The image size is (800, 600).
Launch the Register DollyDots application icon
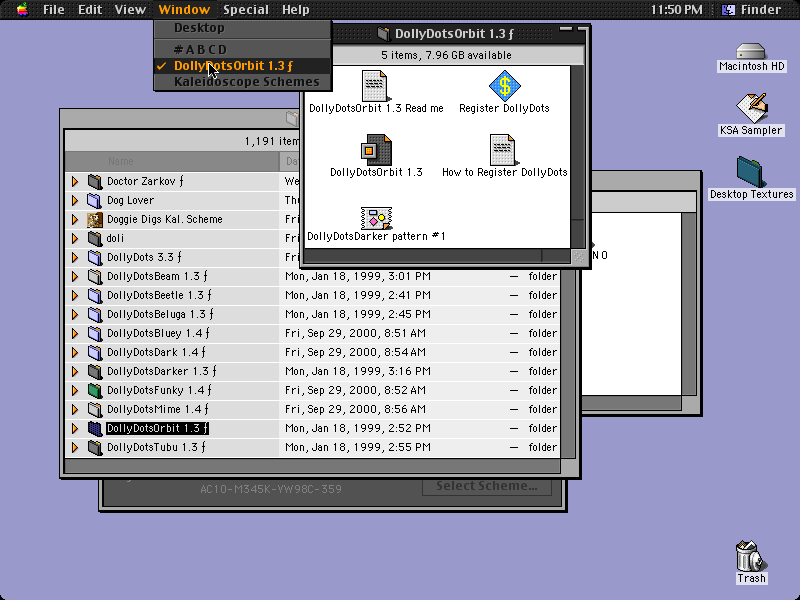505,86
